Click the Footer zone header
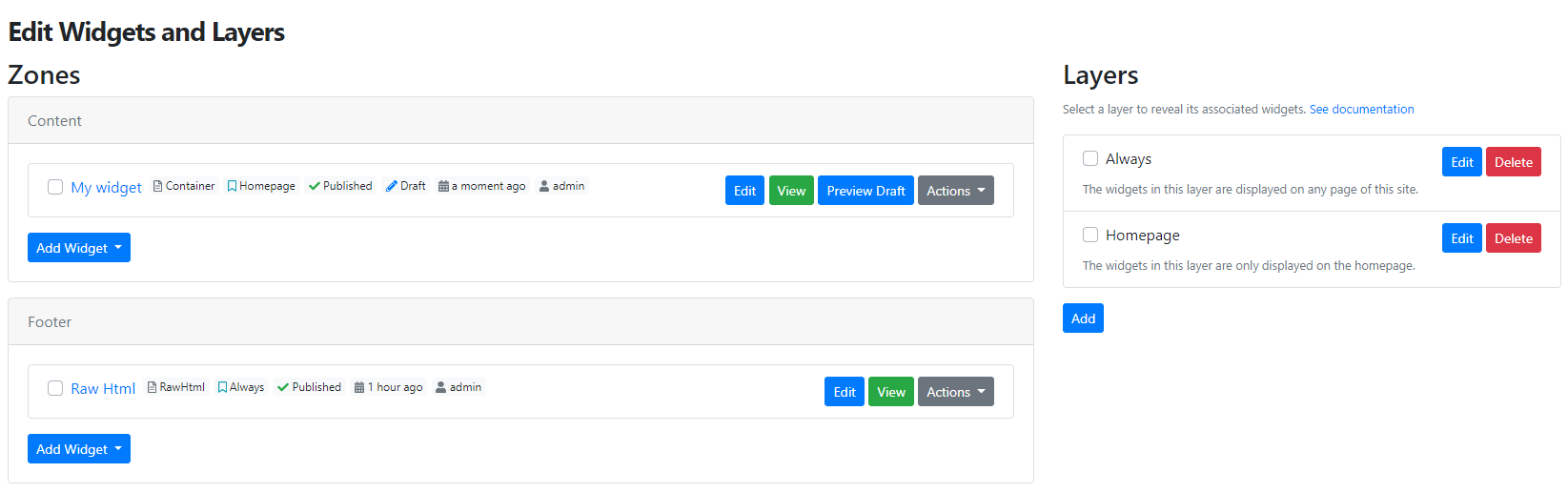The width and height of the screenshot is (1568, 493). (520, 321)
